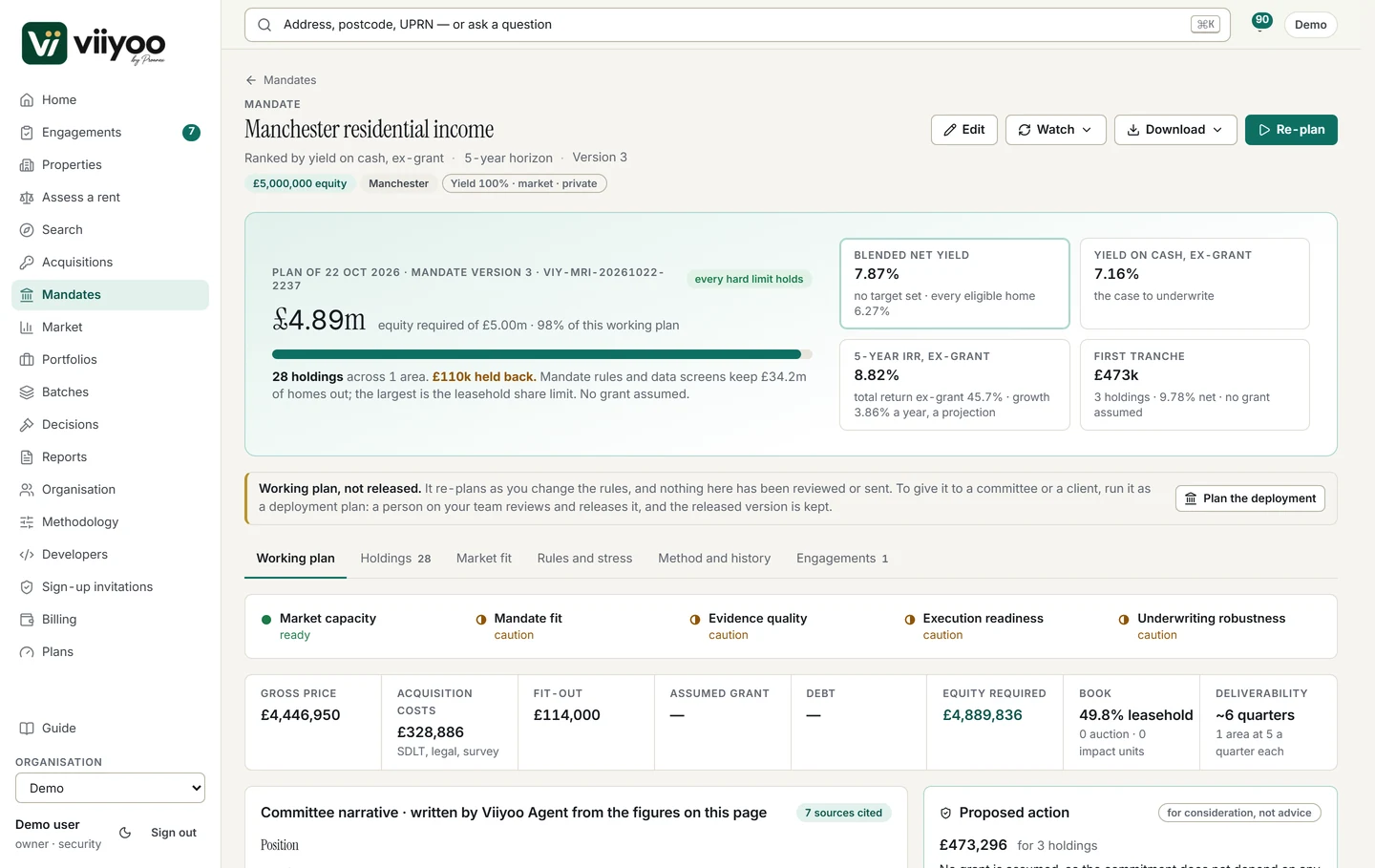The height and width of the screenshot is (868, 1375).
Task: Click the Re-plan button
Action: pyautogui.click(x=1291, y=130)
